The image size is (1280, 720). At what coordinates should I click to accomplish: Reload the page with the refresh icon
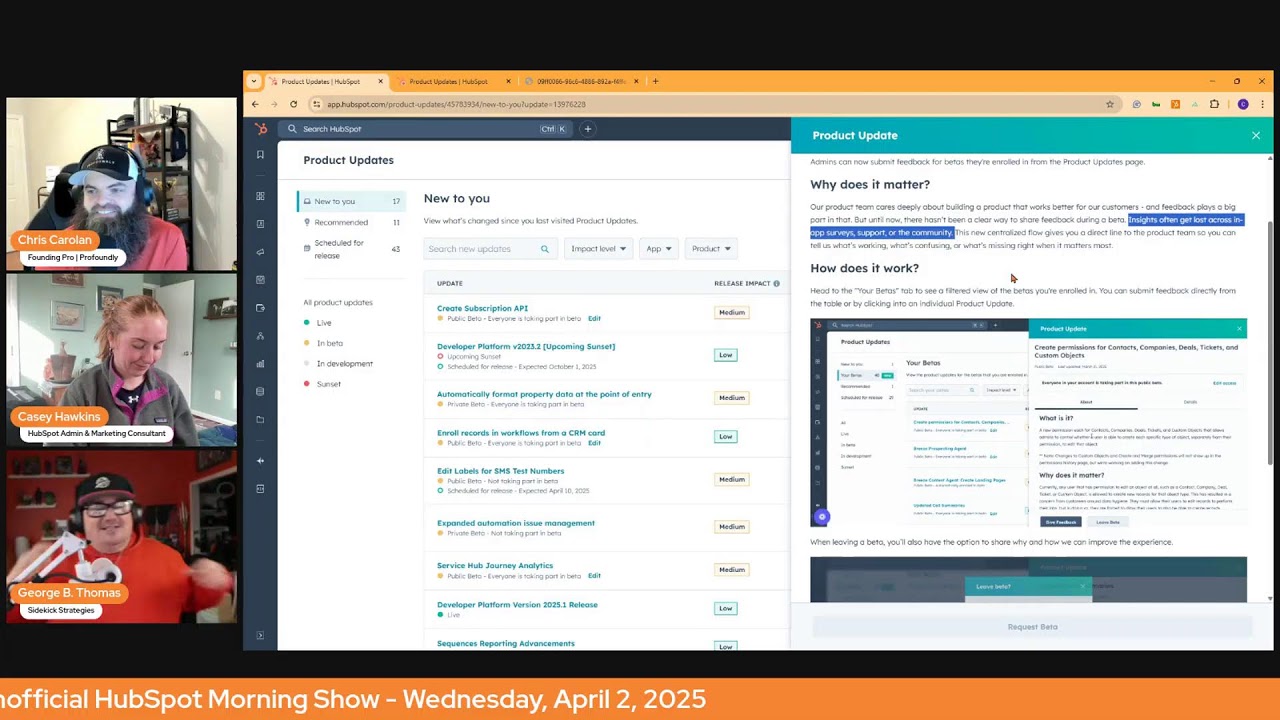coord(293,104)
